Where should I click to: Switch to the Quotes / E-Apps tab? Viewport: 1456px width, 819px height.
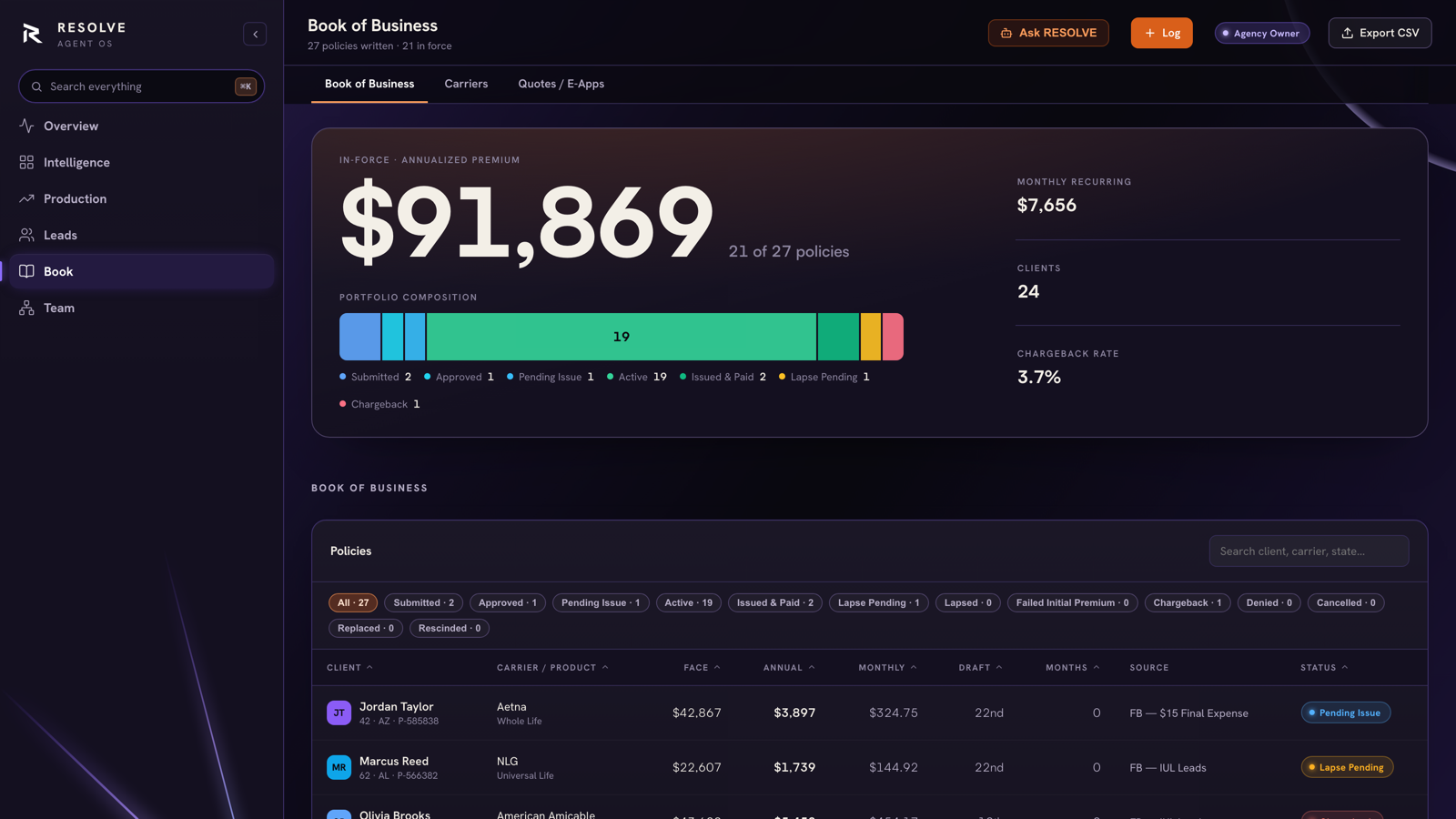tap(561, 84)
